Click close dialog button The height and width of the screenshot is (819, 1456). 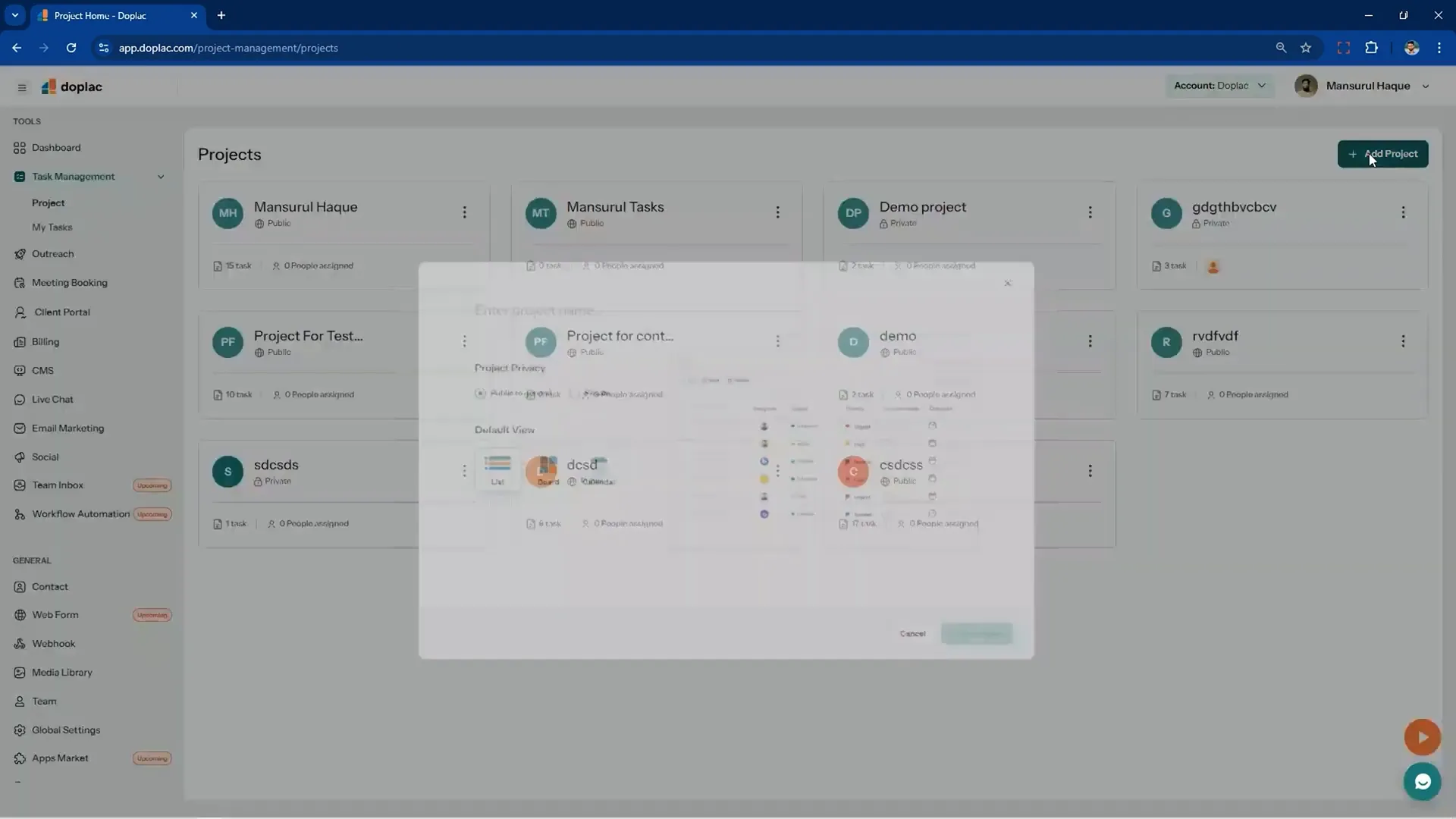click(x=1009, y=283)
